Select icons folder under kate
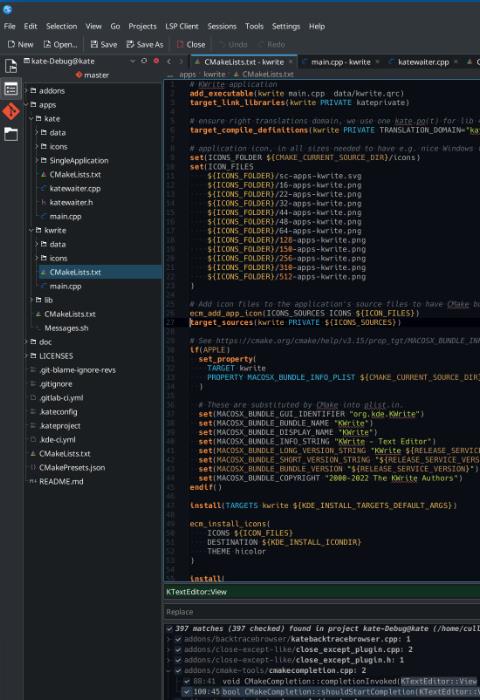Viewport: 480px width, 700px height. 58,146
